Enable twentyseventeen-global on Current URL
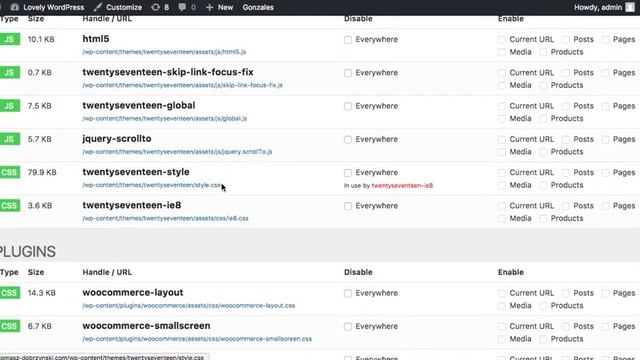This screenshot has width=640, height=360. pyautogui.click(x=502, y=106)
